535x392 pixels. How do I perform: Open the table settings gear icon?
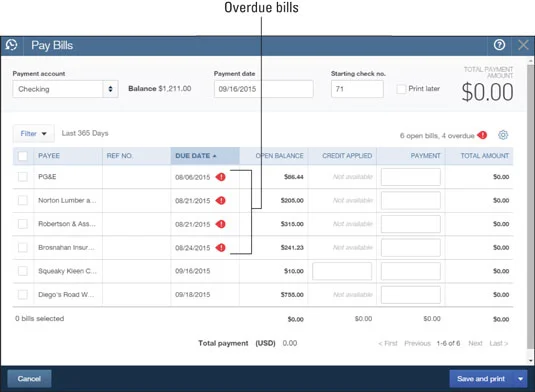click(503, 135)
